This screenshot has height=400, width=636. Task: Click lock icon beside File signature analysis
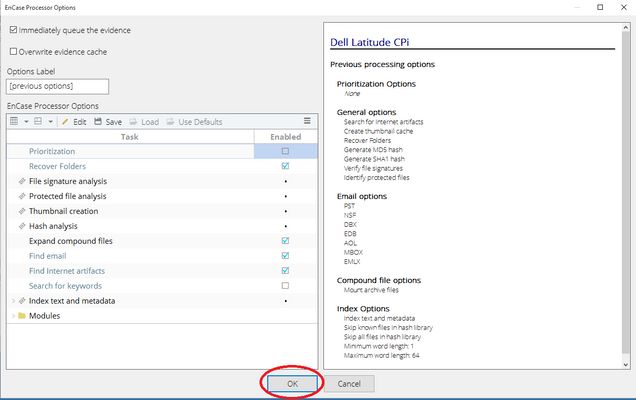(21, 181)
